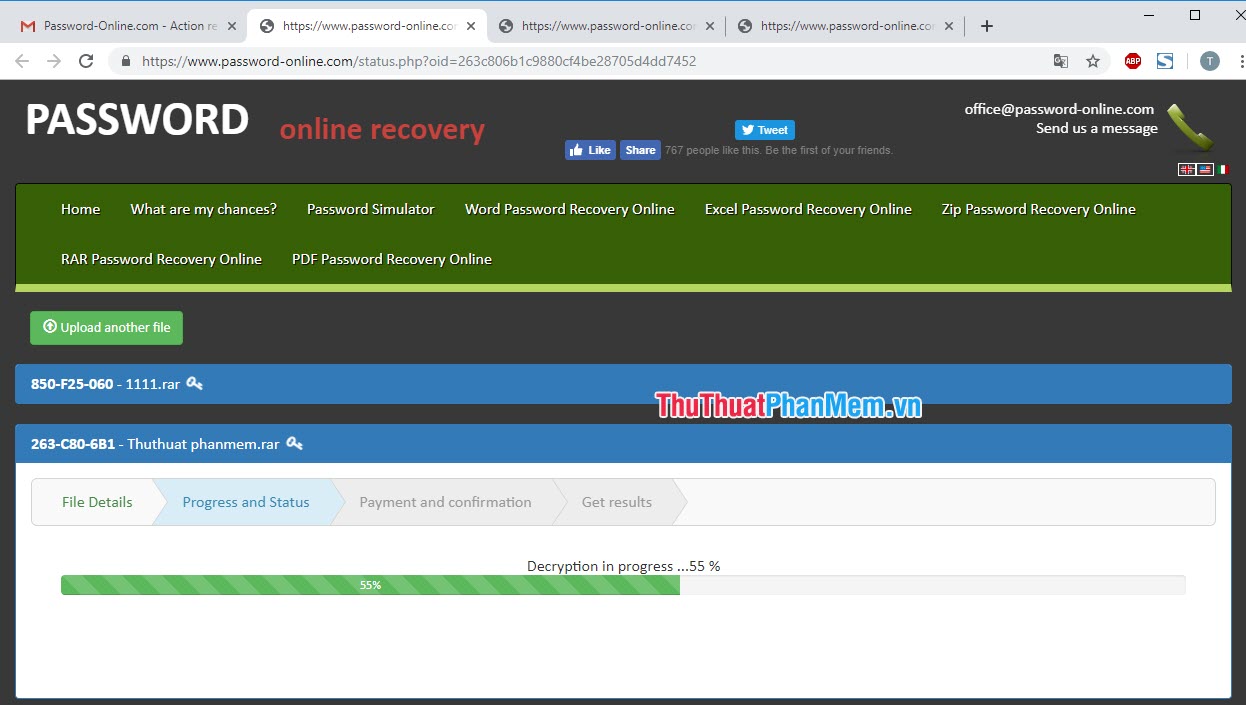The image size is (1246, 705).
Task: Open the Get results tab
Action: tap(616, 502)
